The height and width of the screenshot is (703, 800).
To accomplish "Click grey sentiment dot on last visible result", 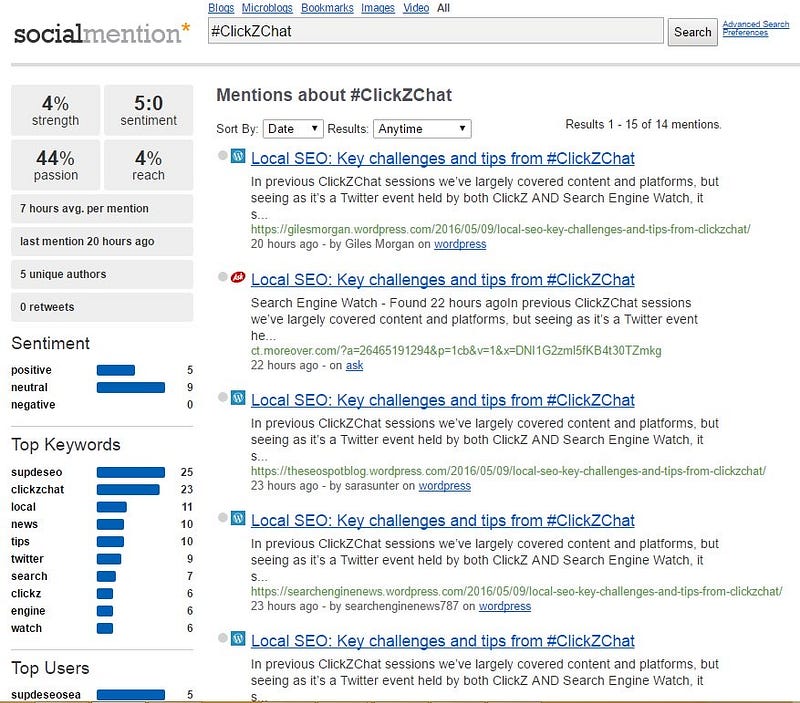I will (222, 638).
